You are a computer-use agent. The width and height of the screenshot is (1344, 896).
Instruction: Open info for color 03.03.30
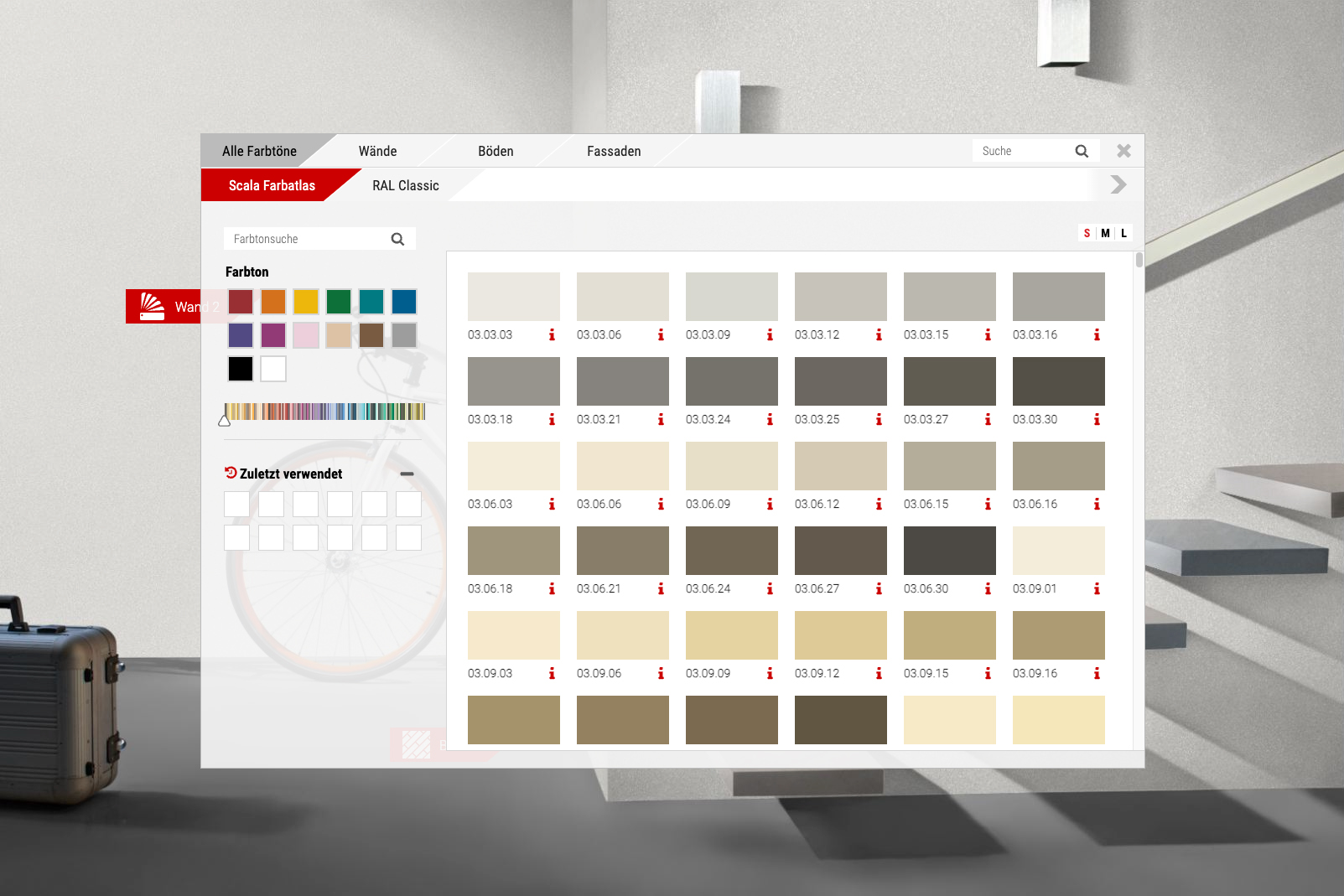1097,420
